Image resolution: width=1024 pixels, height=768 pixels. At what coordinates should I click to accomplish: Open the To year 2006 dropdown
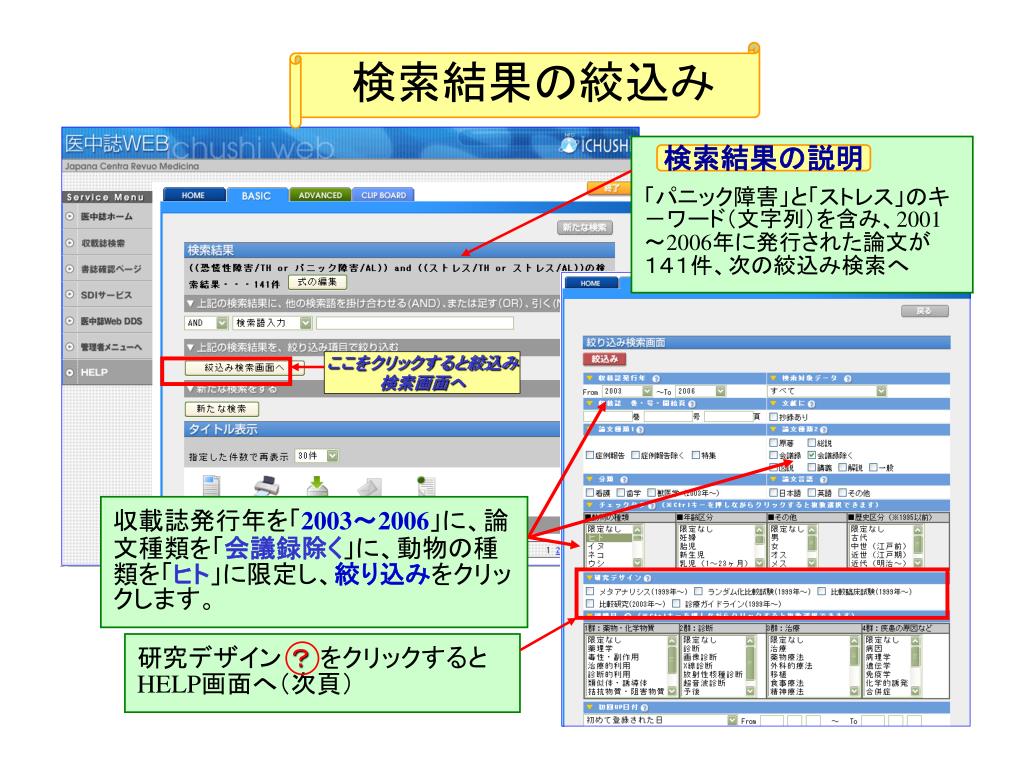[x=700, y=391]
